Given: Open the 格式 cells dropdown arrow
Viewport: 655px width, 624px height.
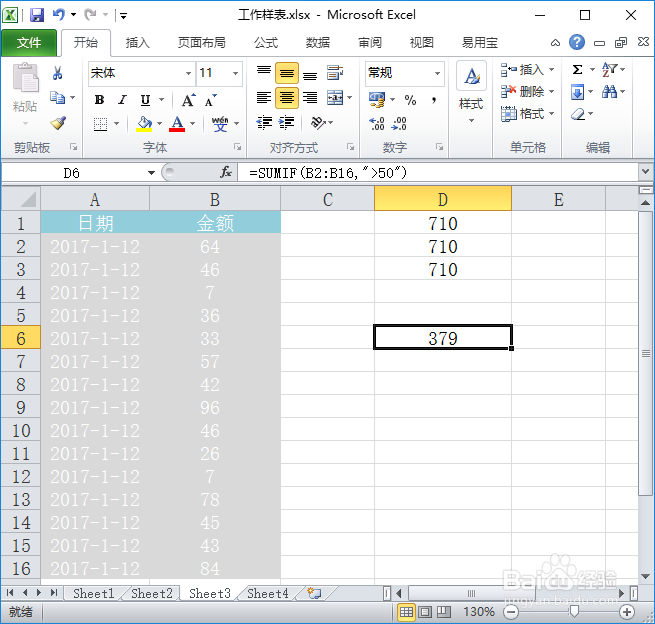Looking at the screenshot, I should 551,114.
